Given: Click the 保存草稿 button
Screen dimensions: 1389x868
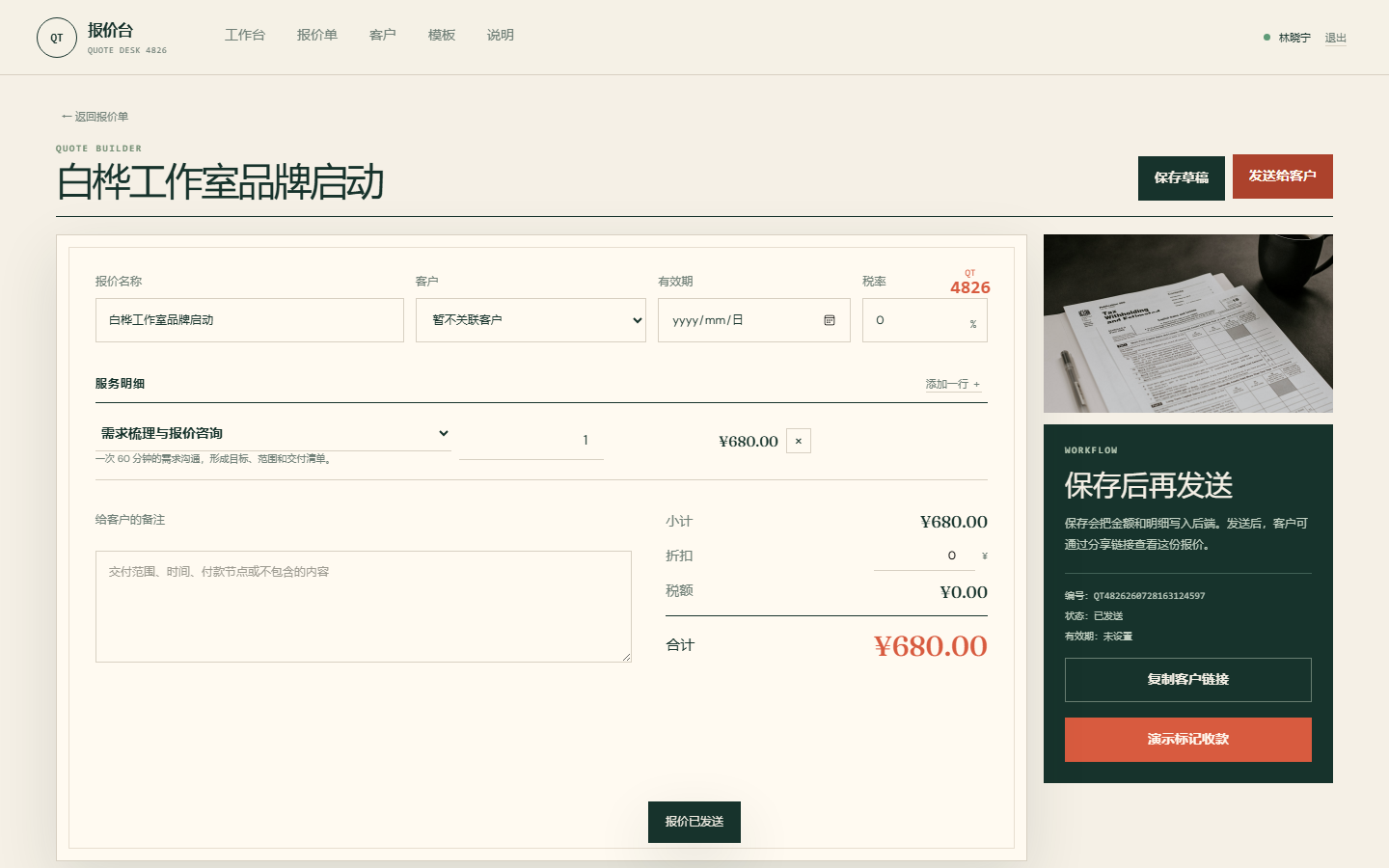Looking at the screenshot, I should 1182,178.
